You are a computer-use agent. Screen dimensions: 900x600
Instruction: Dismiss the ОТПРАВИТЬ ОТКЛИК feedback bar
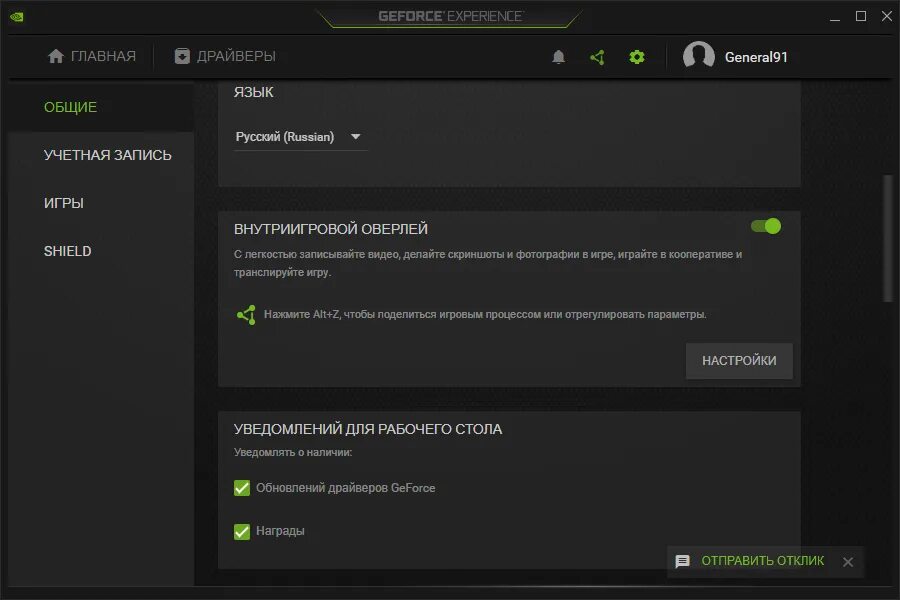(848, 562)
